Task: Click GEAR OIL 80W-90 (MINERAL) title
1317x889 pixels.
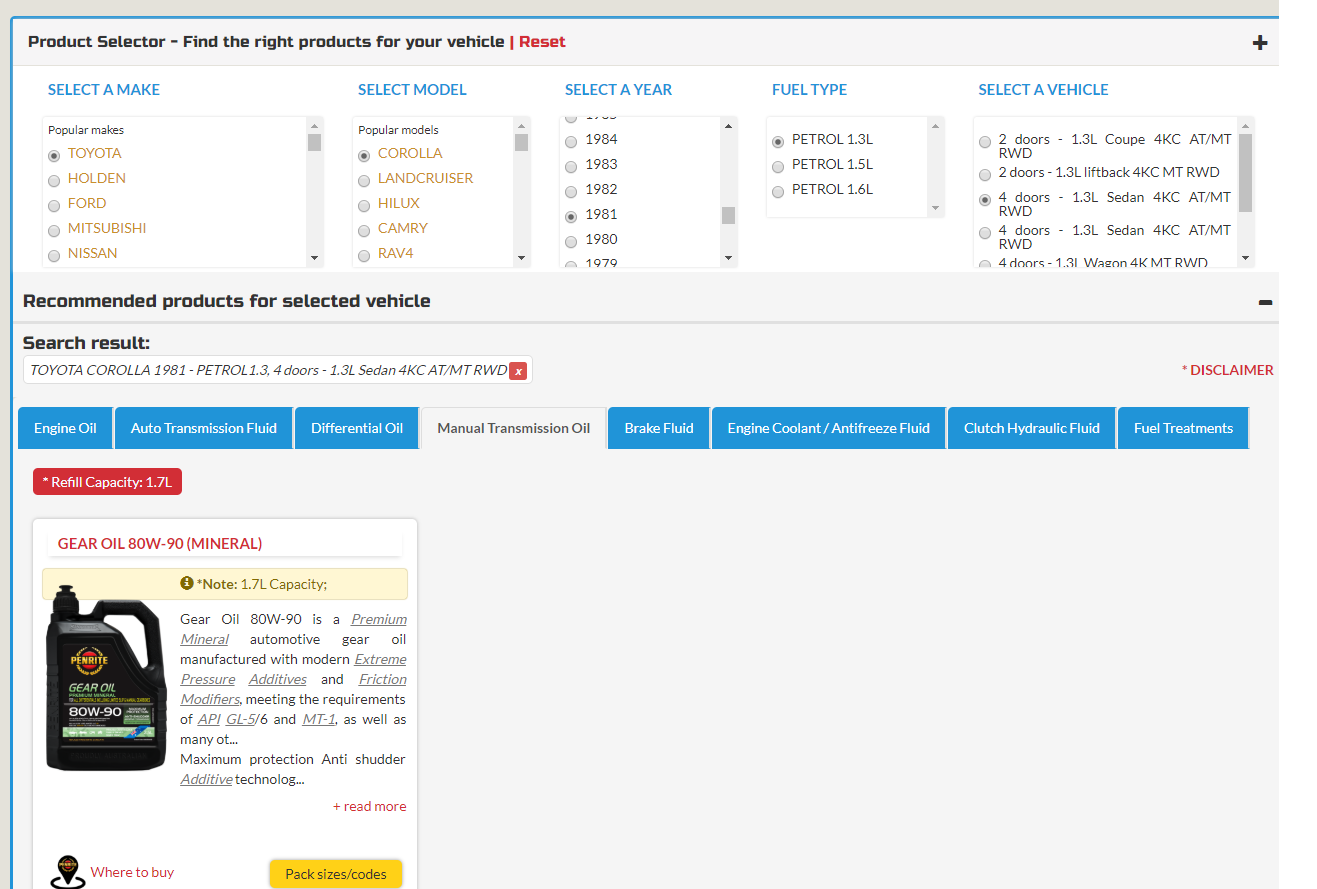Action: click(160, 544)
